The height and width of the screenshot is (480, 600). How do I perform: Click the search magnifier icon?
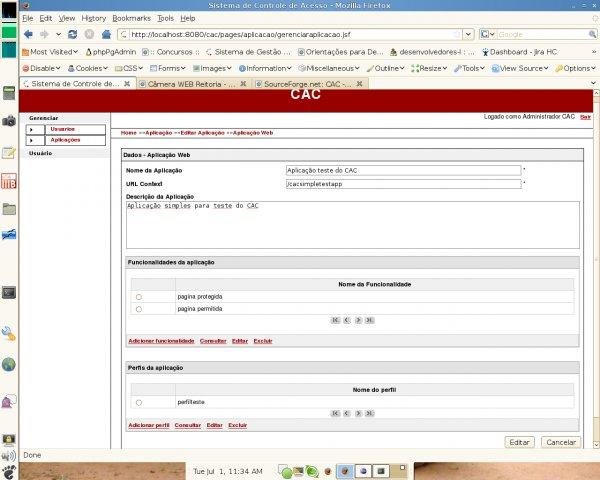592,34
